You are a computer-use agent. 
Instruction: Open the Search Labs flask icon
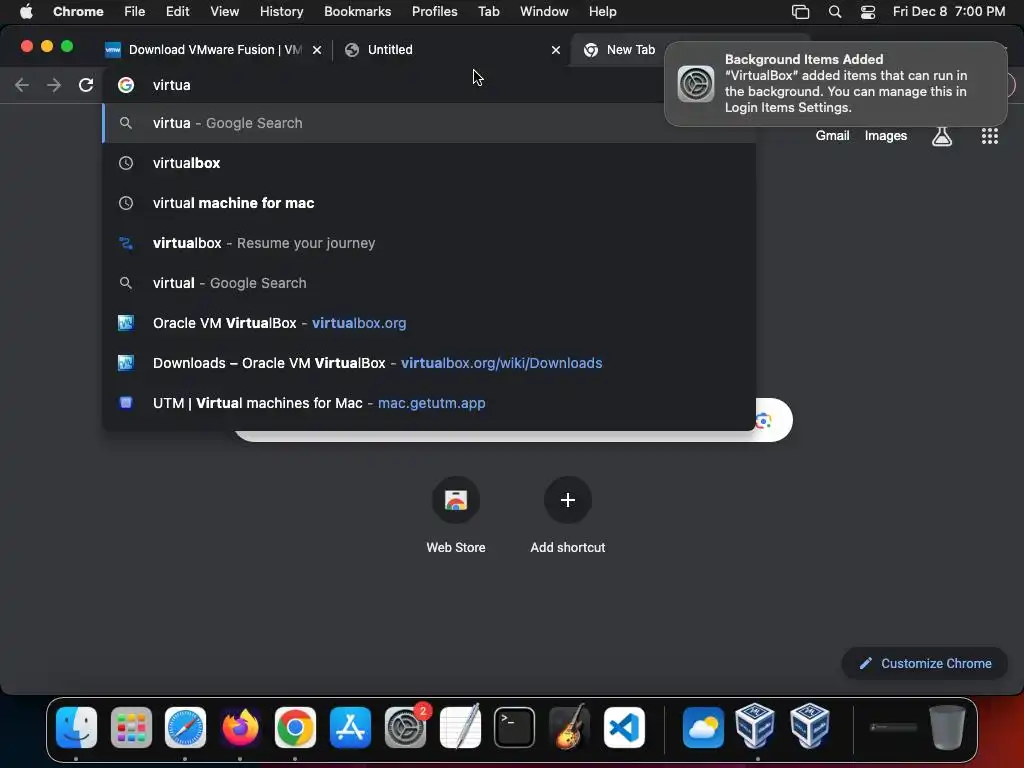click(x=942, y=136)
